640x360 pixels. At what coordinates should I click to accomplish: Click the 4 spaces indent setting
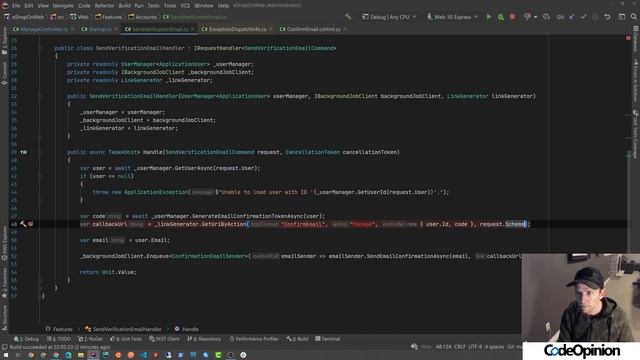click(494, 347)
